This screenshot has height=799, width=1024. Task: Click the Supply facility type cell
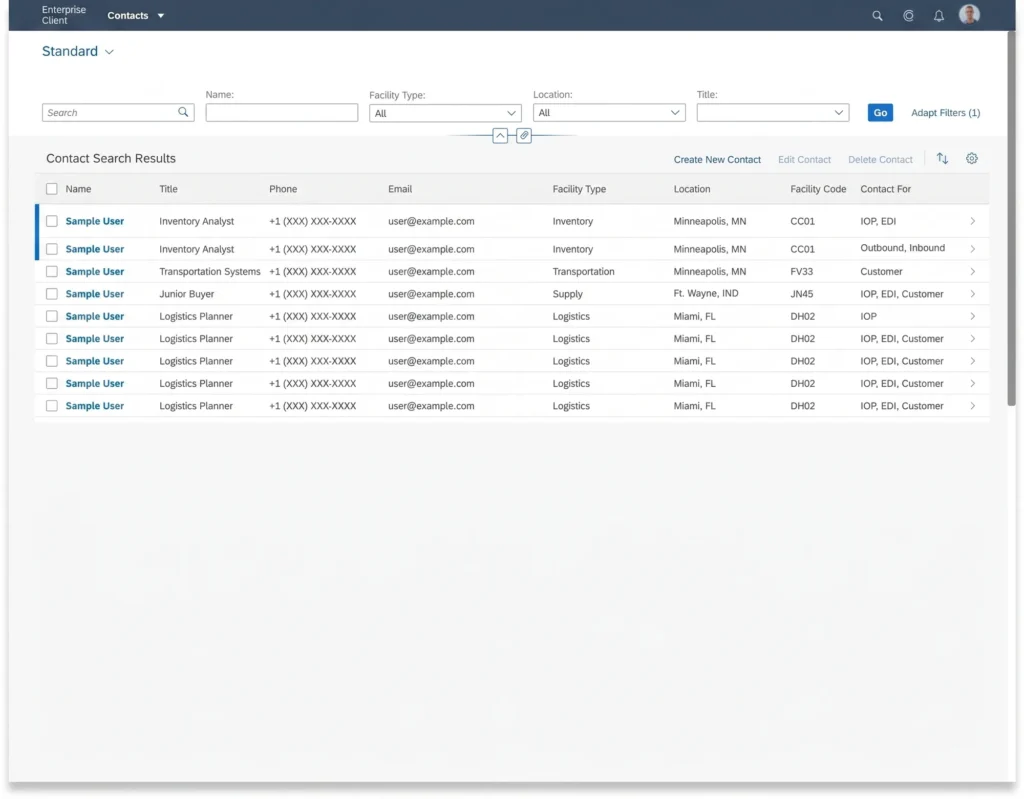click(567, 294)
